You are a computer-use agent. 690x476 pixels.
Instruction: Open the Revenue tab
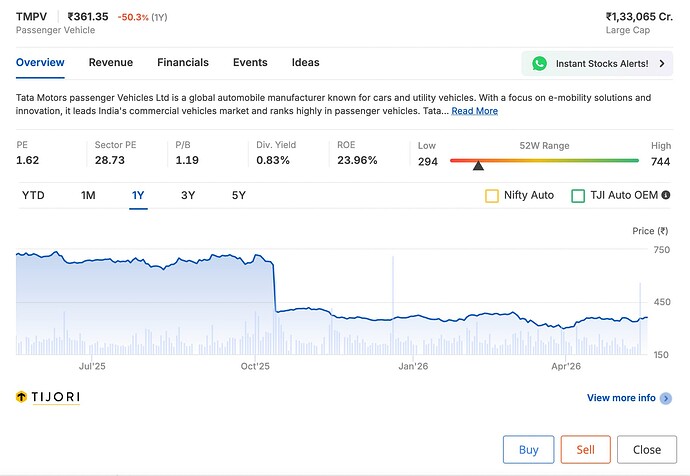click(111, 62)
